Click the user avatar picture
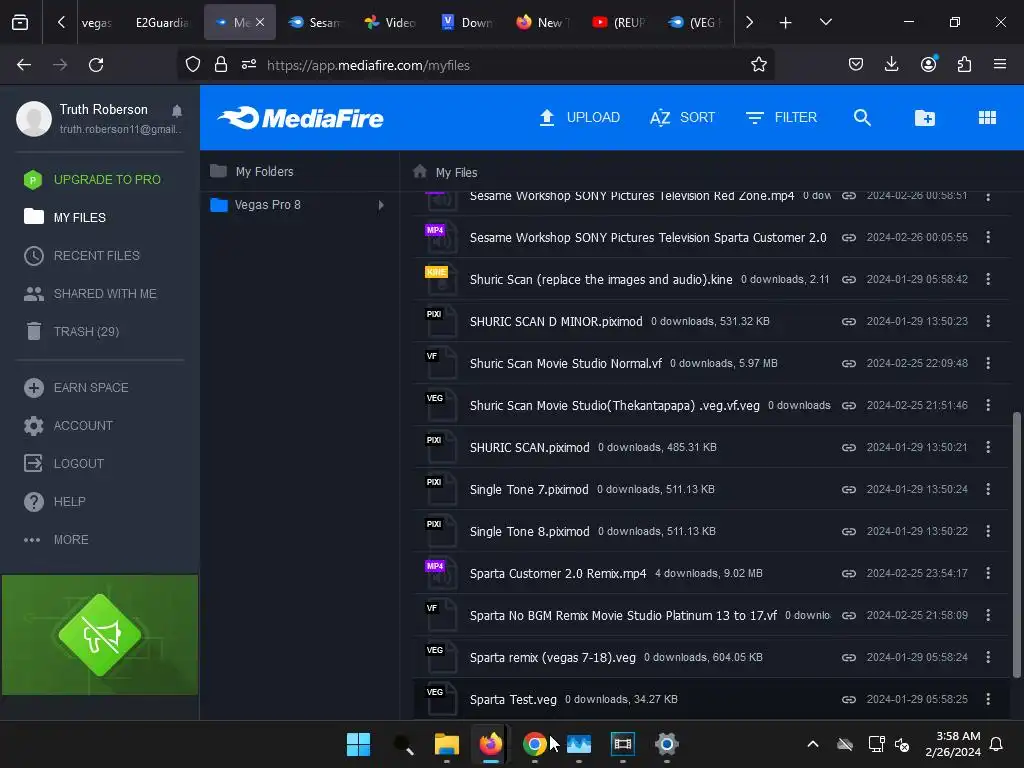The width and height of the screenshot is (1024, 768). click(34, 118)
